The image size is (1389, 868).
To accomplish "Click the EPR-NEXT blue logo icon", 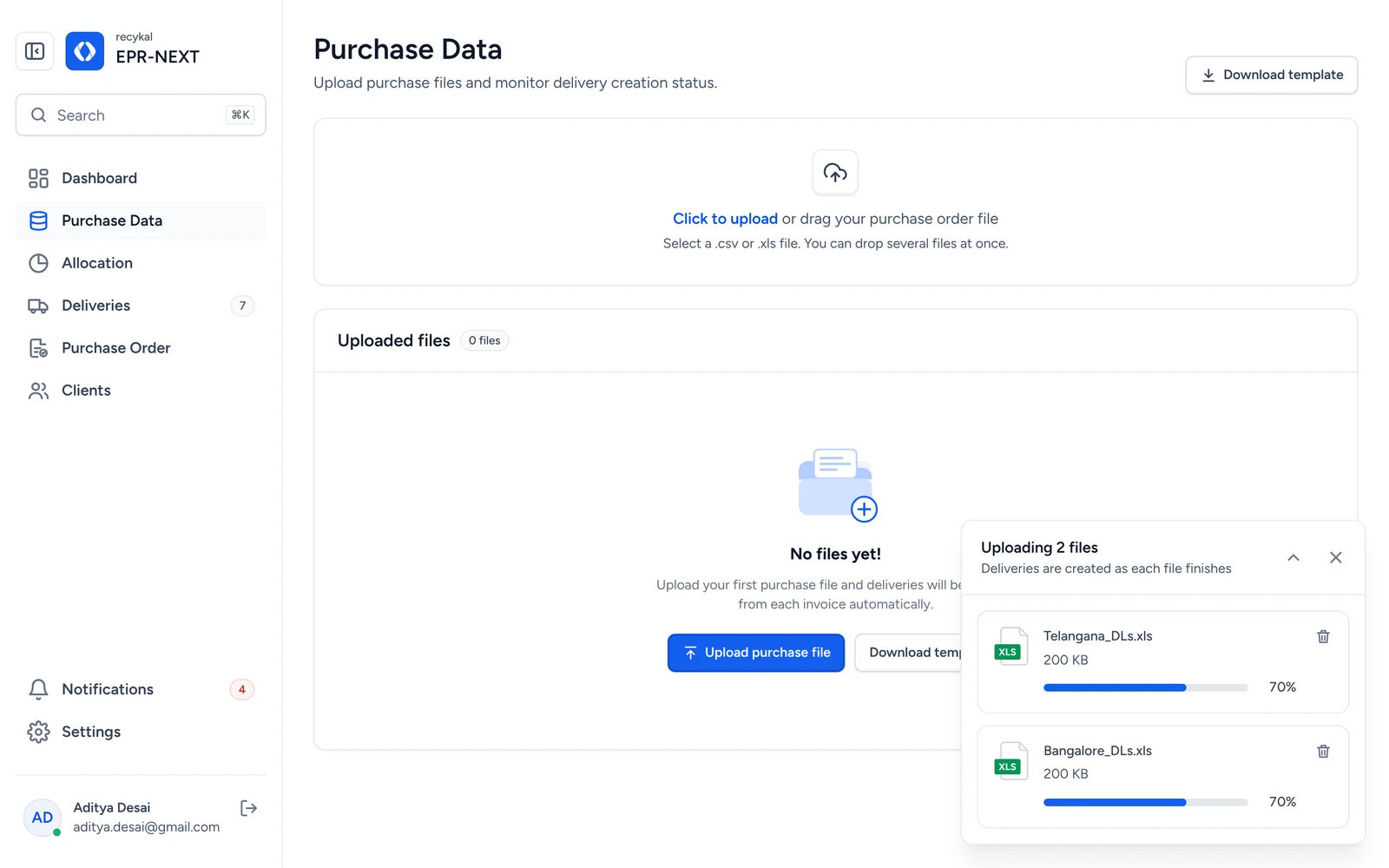I will [85, 51].
